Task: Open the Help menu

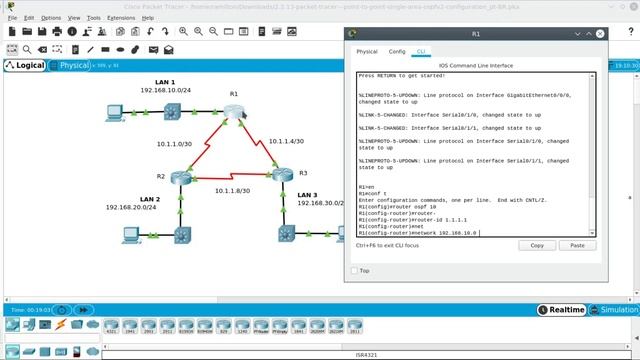Action: tap(148, 18)
